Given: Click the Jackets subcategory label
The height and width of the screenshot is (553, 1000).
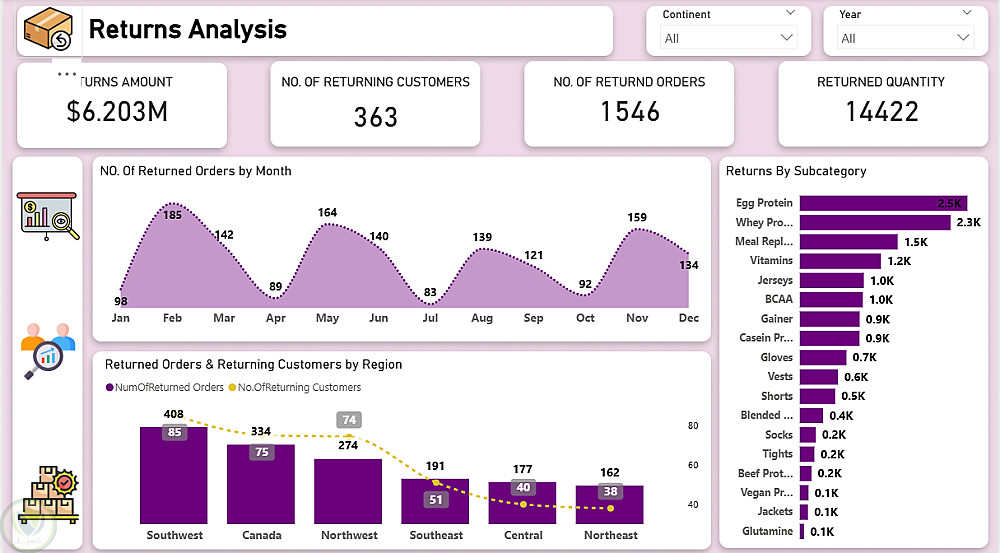Looking at the screenshot, I should pos(775,512).
